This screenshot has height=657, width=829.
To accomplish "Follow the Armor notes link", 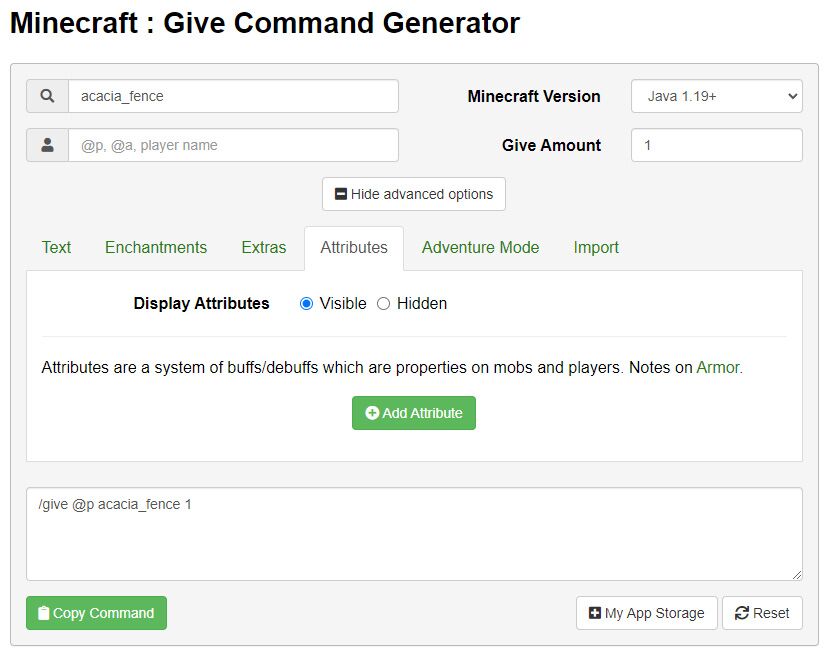I will (x=718, y=368).
